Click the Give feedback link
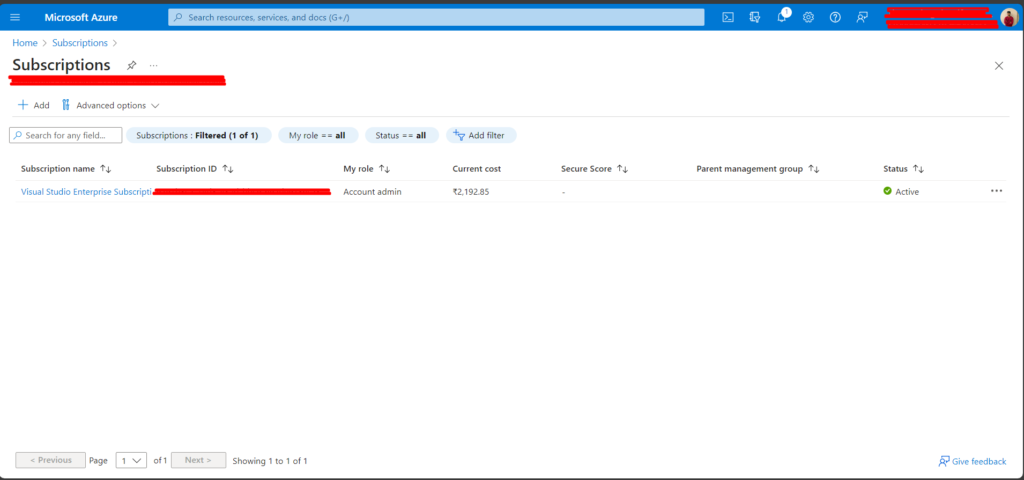Image resolution: width=1024 pixels, height=480 pixels. pos(972,461)
